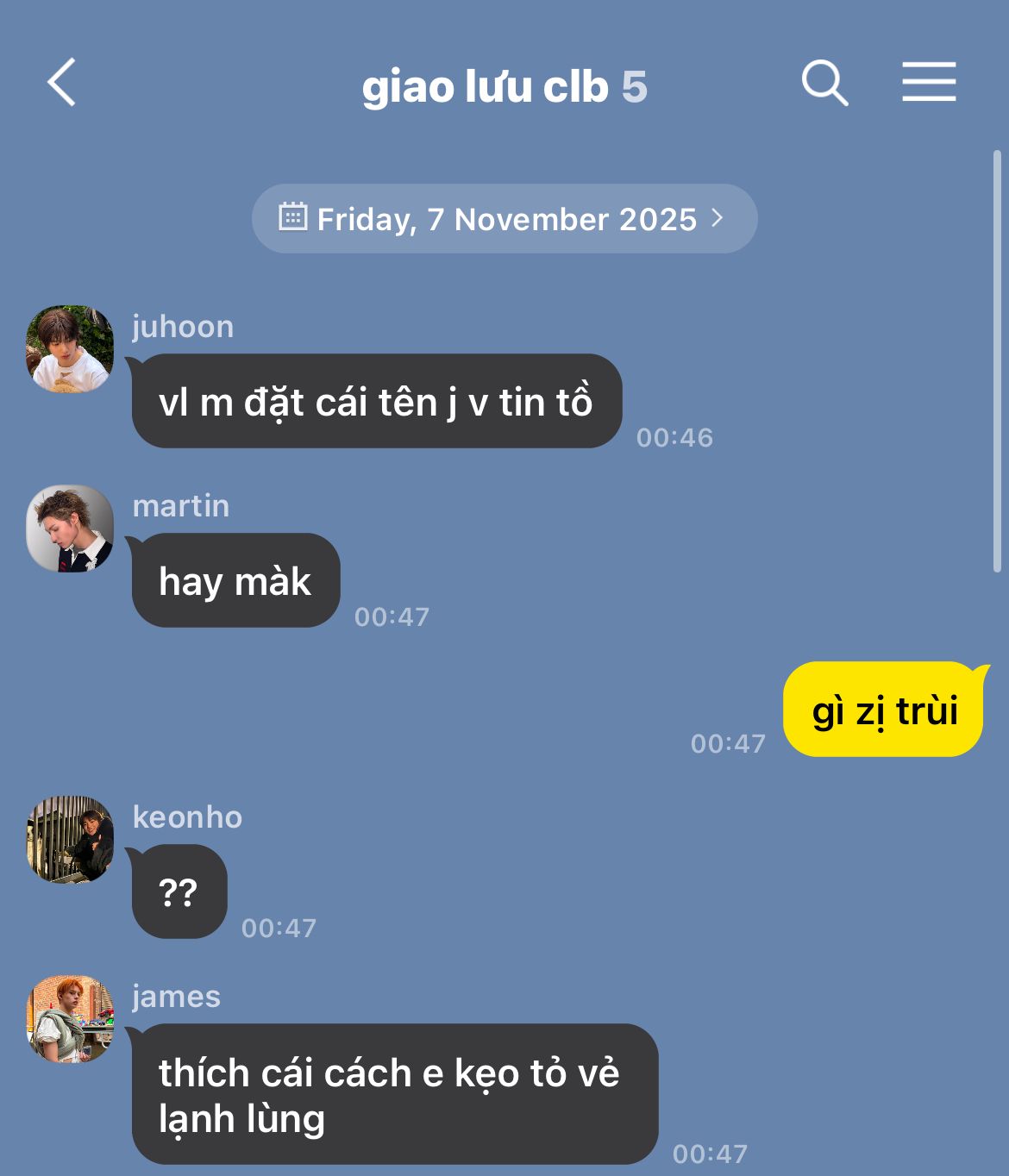Click the calendar icon in the date pill
This screenshot has width=1009, height=1176.
[x=293, y=216]
